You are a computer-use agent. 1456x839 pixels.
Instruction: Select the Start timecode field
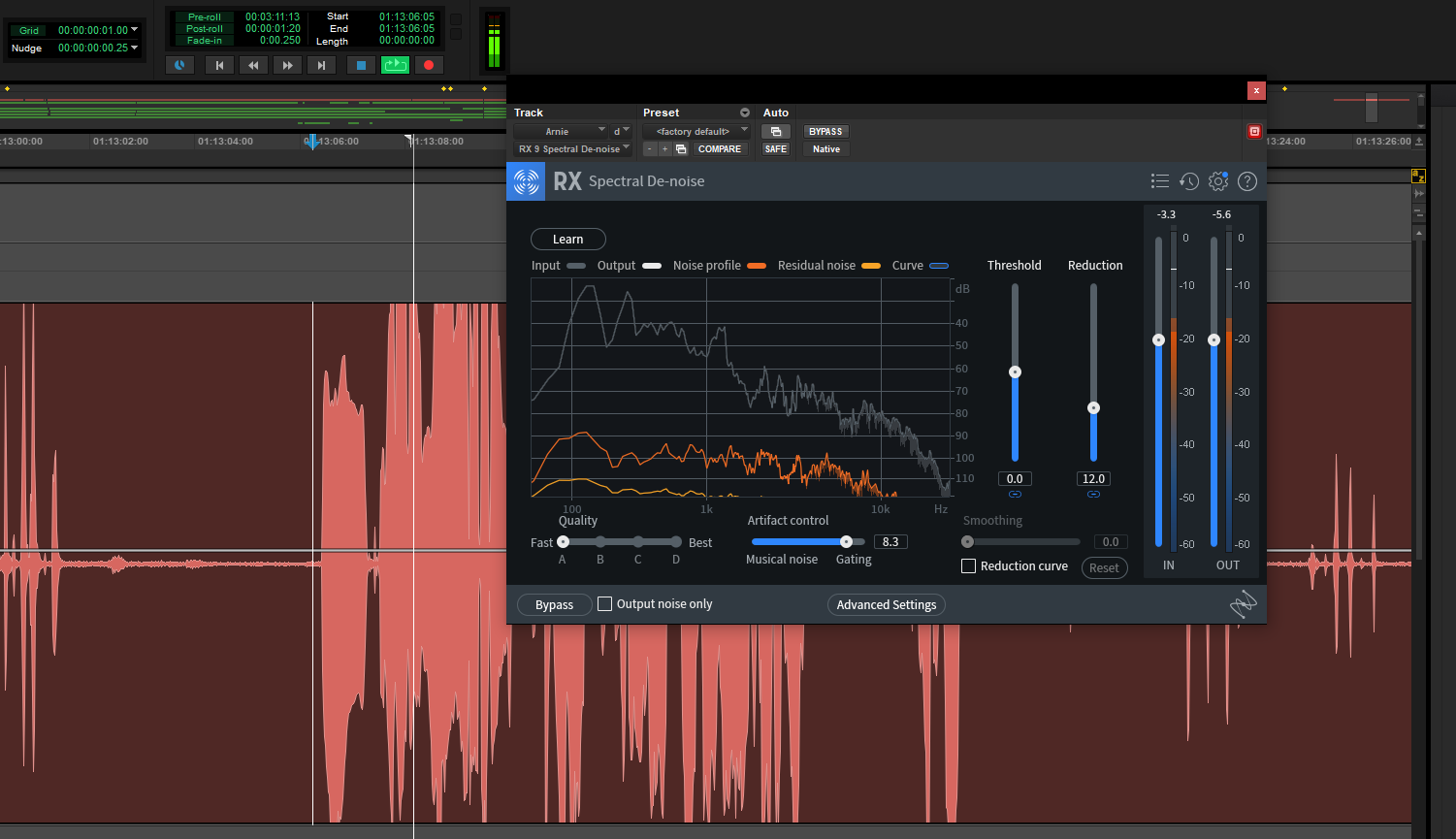406,16
